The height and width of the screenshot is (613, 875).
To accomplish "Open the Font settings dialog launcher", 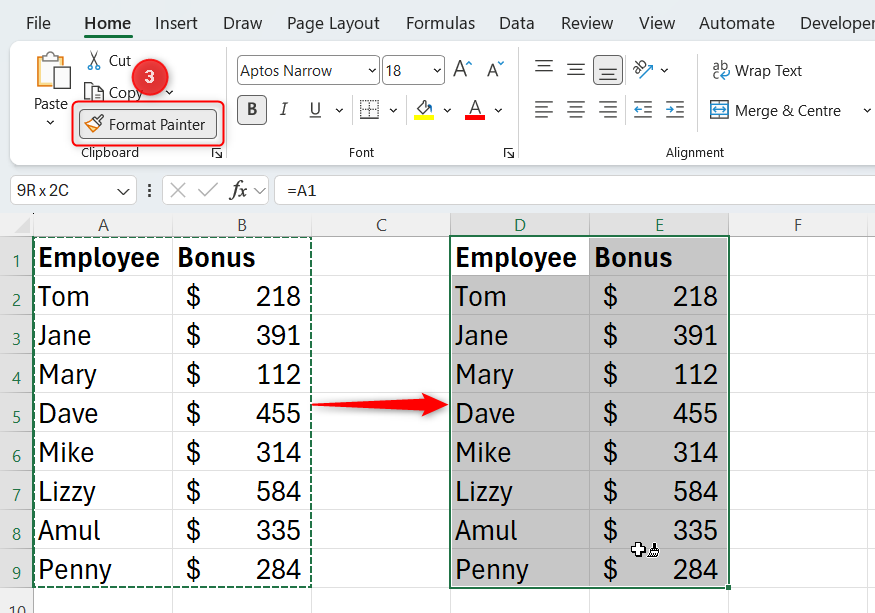I will click(x=508, y=153).
